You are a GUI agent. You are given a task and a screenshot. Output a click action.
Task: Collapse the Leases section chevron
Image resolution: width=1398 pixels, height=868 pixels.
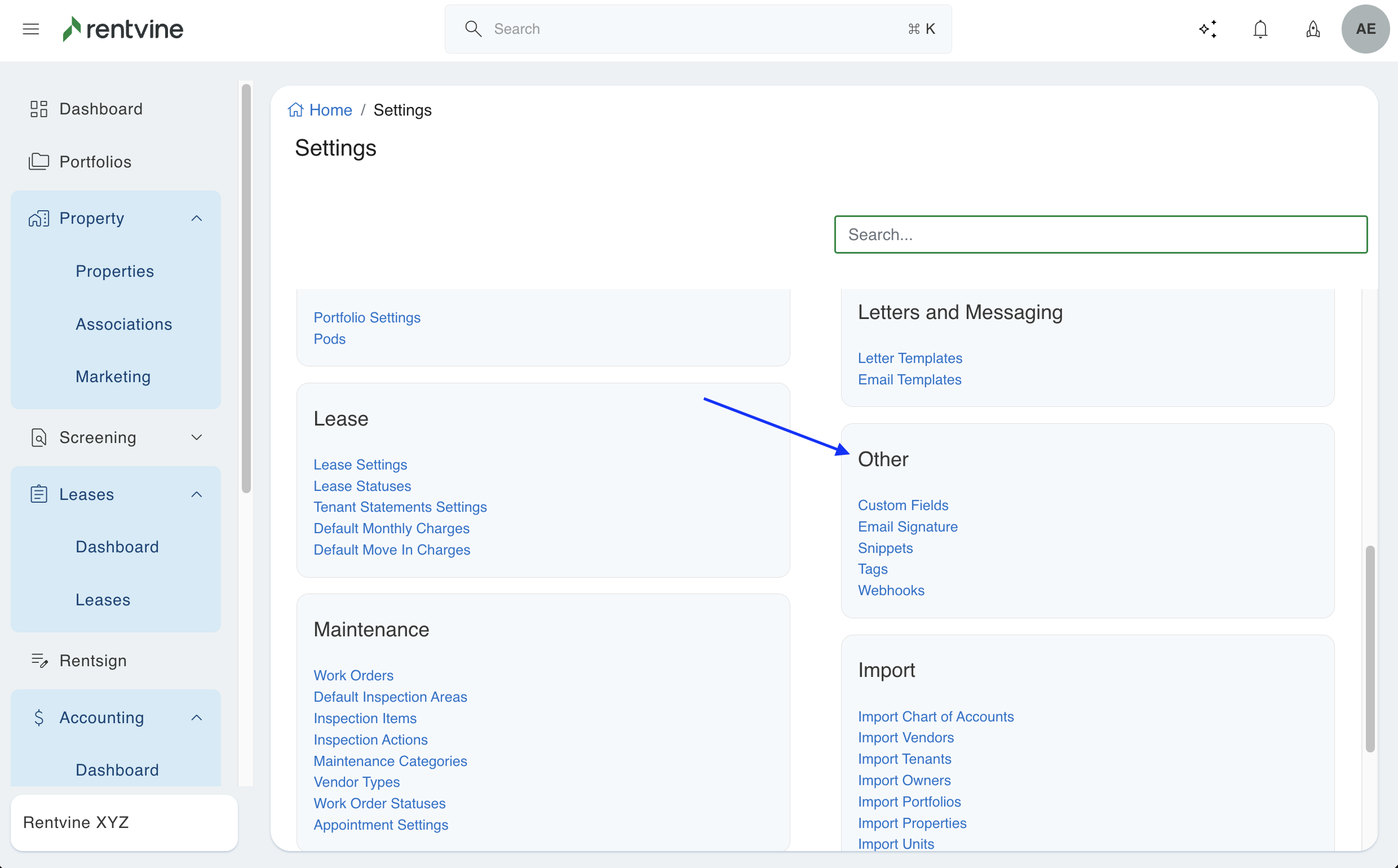[196, 494]
